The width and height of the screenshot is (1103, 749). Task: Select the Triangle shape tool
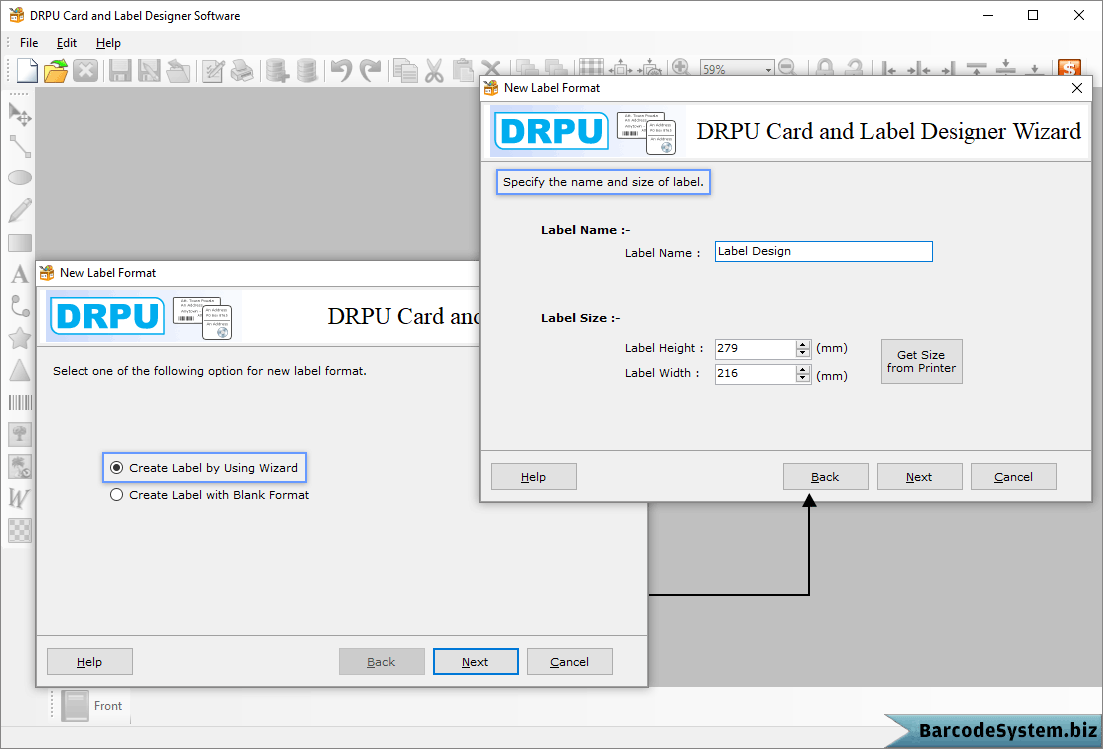[x=20, y=370]
